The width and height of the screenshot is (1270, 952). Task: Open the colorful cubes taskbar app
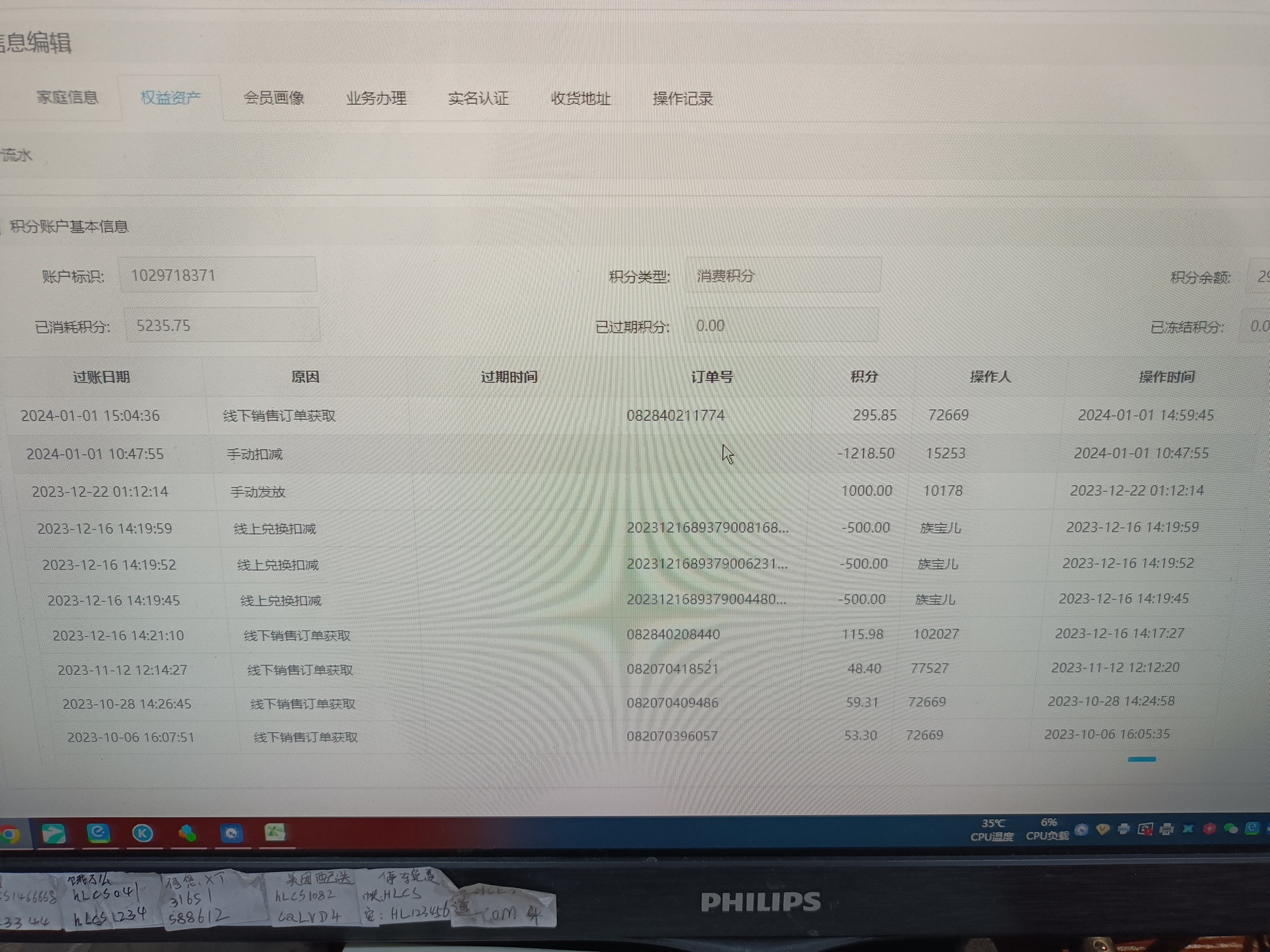(x=187, y=833)
